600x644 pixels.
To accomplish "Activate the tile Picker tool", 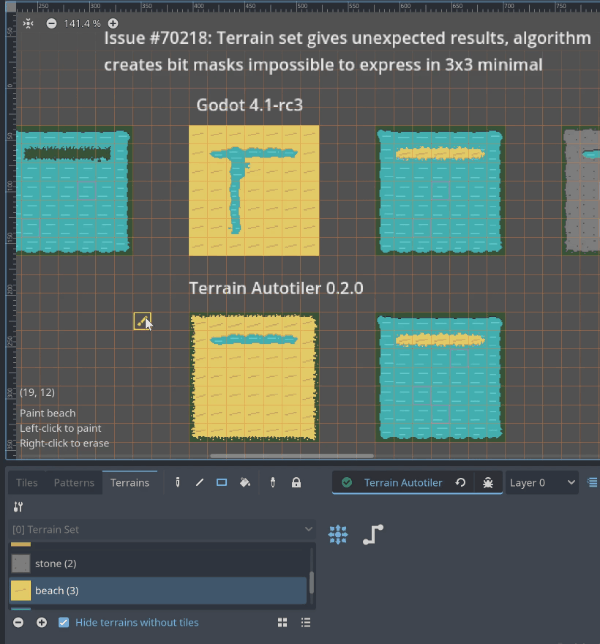I will coord(273,482).
